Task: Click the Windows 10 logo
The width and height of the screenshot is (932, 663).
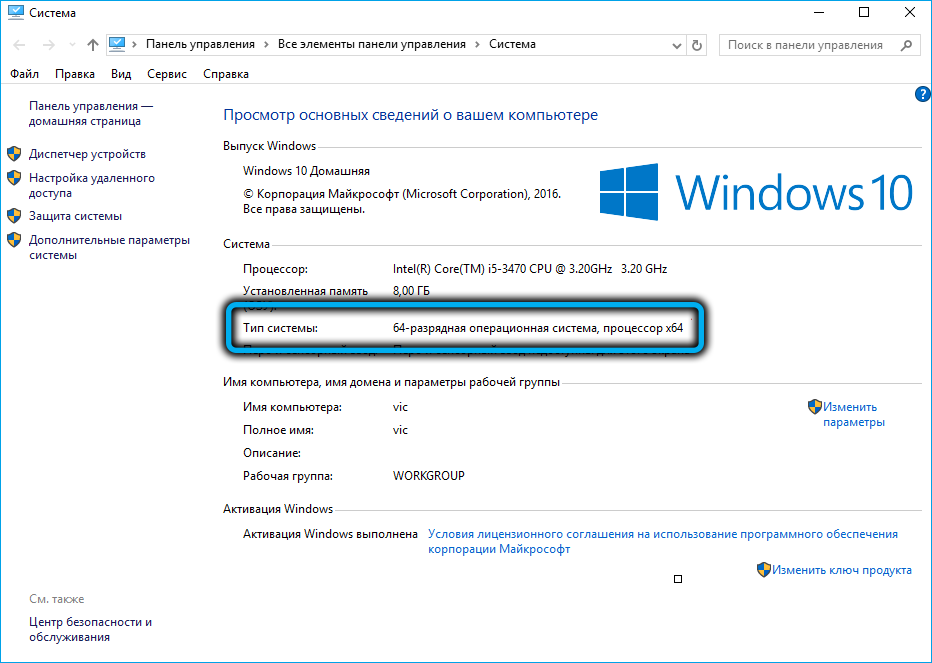Action: pyautogui.click(x=755, y=192)
